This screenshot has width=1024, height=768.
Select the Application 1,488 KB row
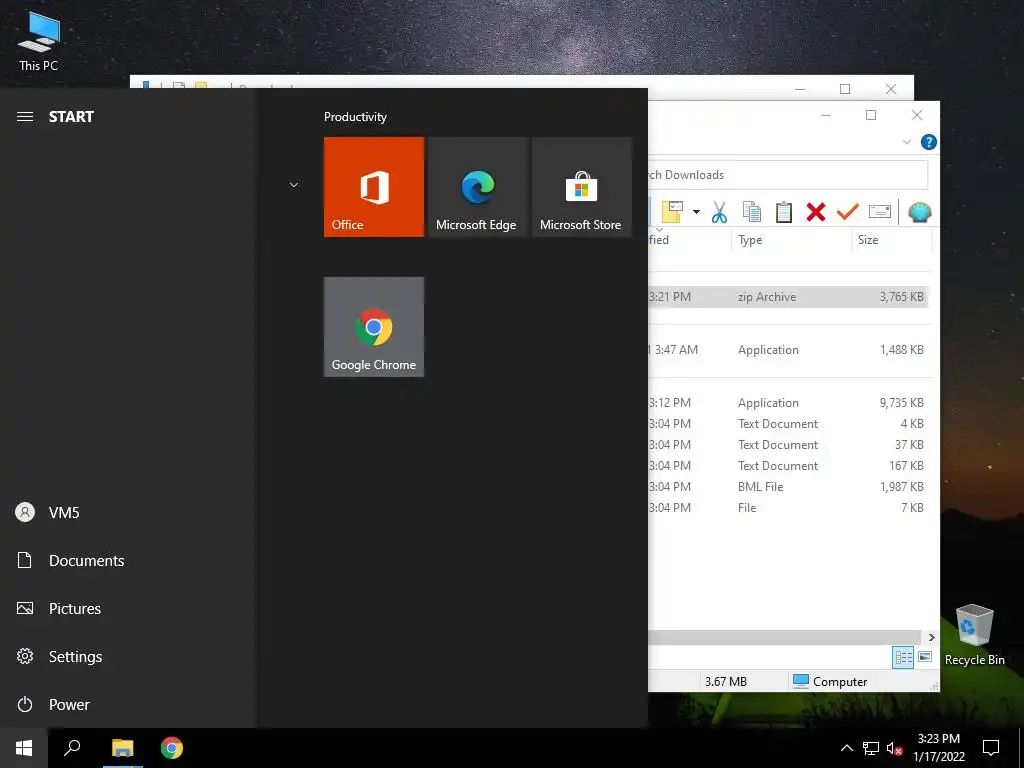(788, 350)
